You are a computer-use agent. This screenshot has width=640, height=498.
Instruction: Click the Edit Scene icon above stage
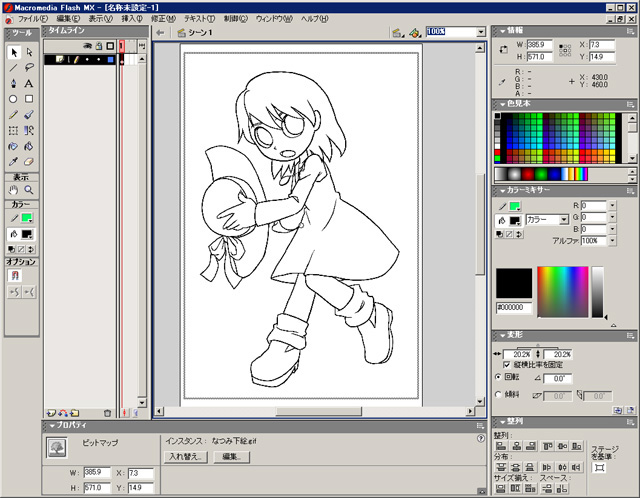click(397, 33)
